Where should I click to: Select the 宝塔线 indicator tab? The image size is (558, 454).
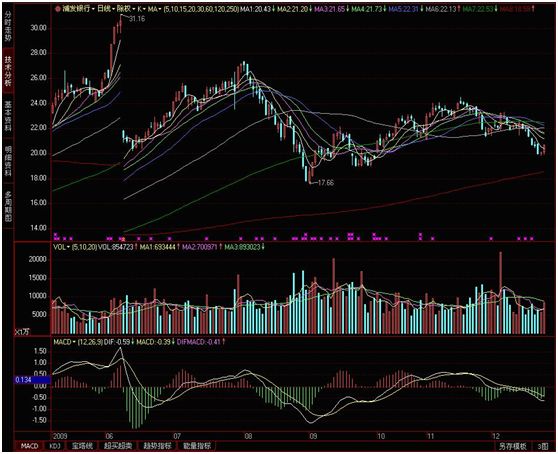click(83, 446)
